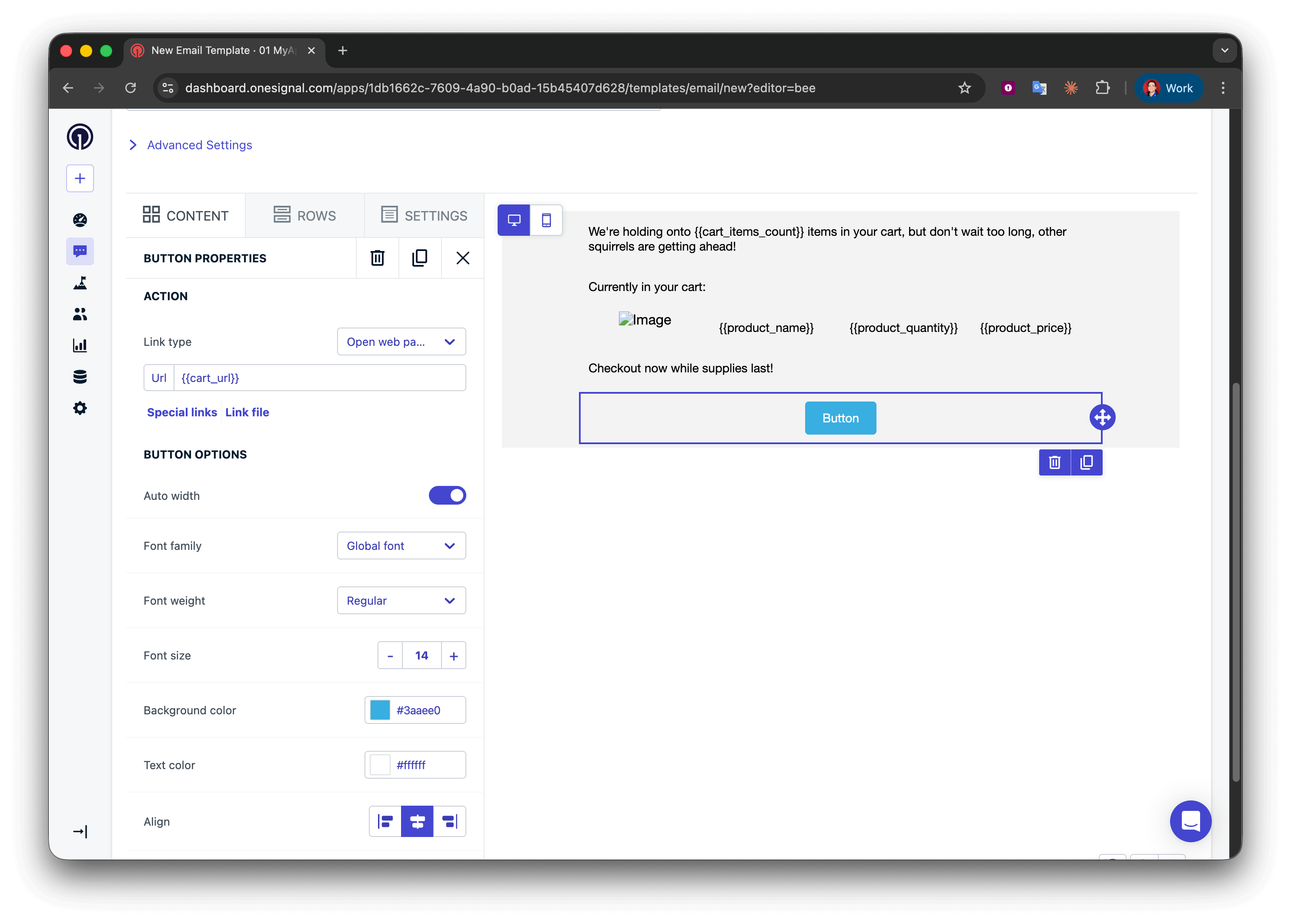Click the drag handle on button block
The width and height of the screenshot is (1291, 924).
pyautogui.click(x=1102, y=417)
